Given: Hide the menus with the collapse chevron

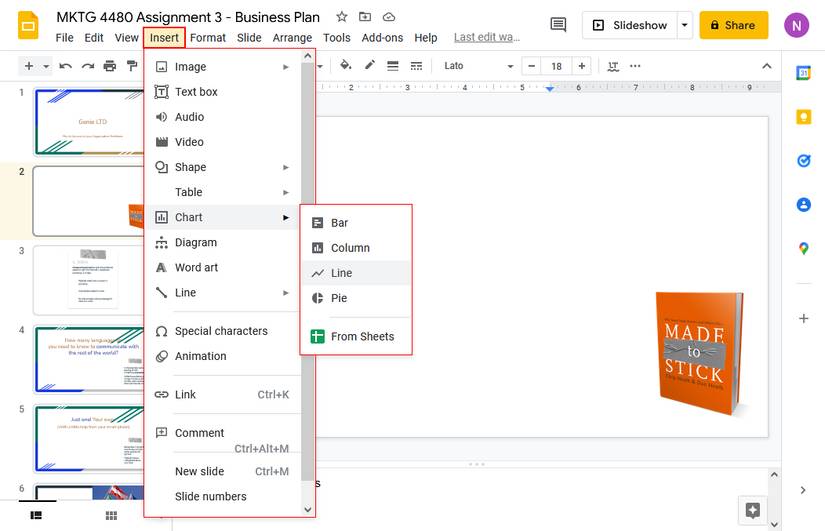Looking at the screenshot, I should click(767, 66).
